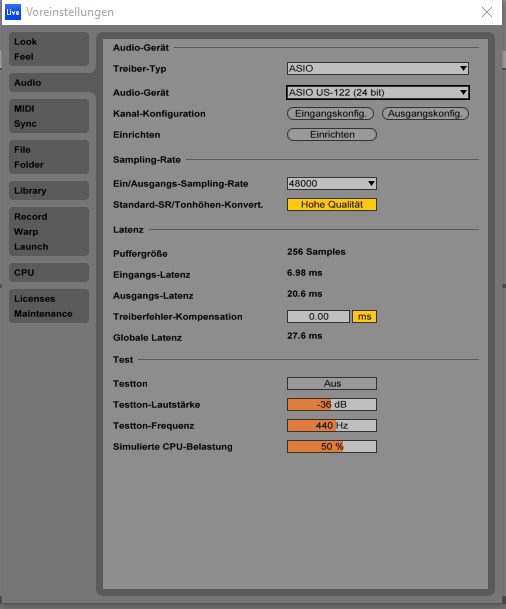Expand the Audio-Gerät ASIO US-122 dropdown
This screenshot has height=609, width=506.
[378, 92]
